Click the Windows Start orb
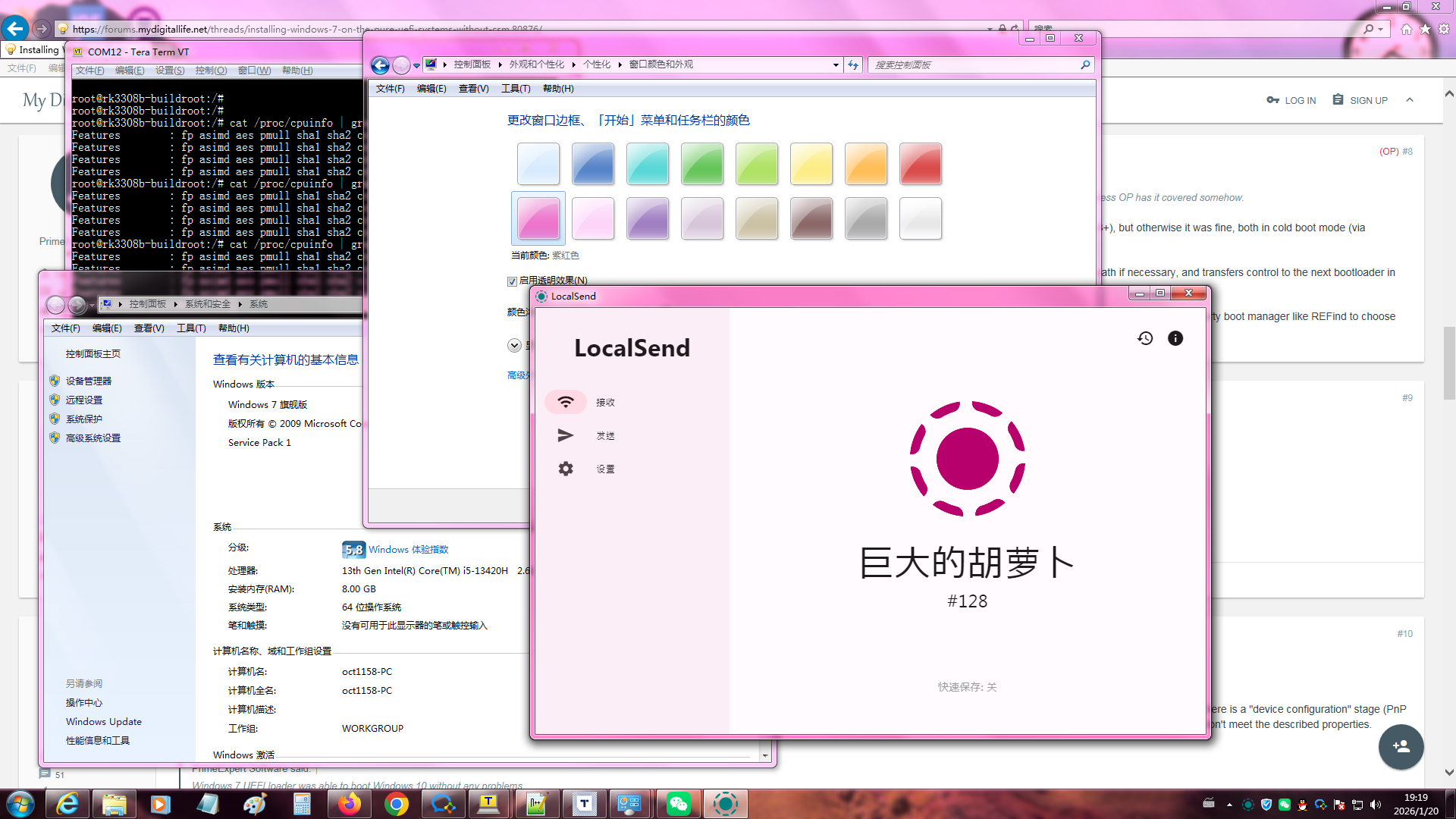1456x819 pixels. tap(20, 804)
